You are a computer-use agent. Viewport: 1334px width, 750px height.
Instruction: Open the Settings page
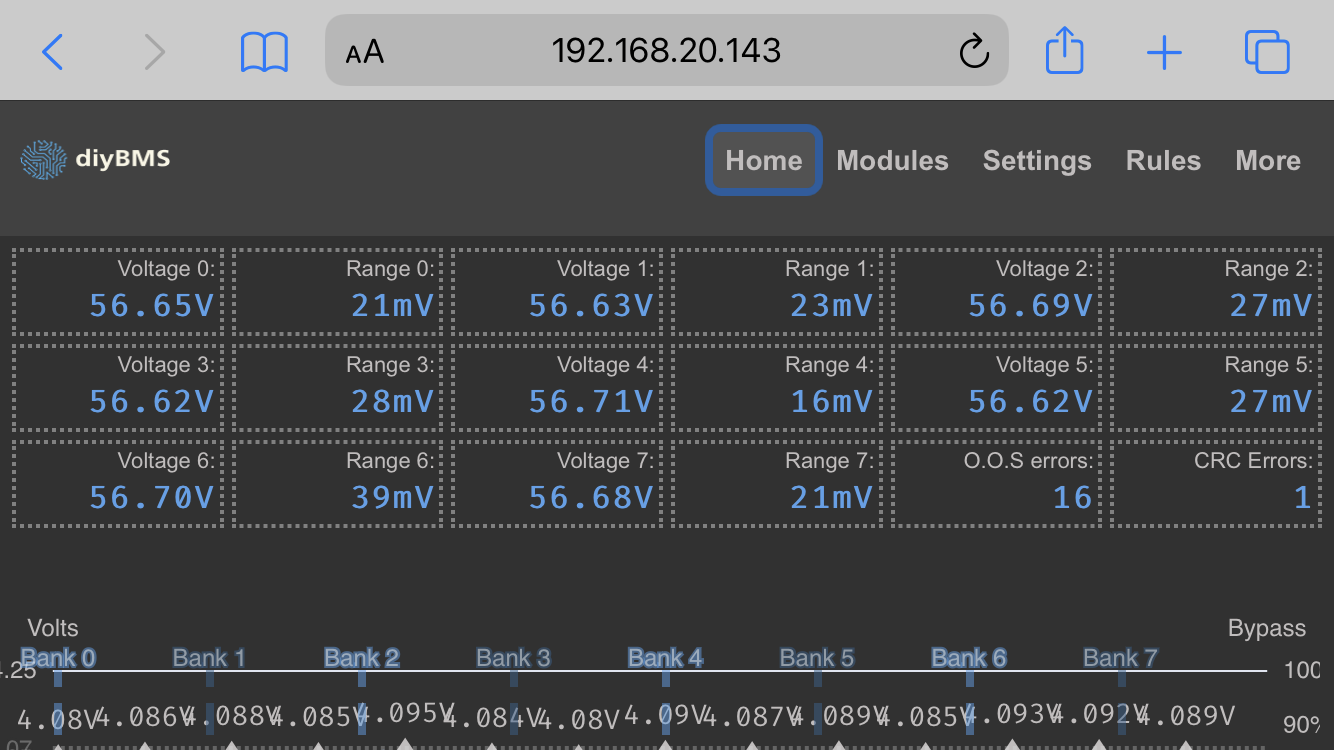pos(1037,160)
